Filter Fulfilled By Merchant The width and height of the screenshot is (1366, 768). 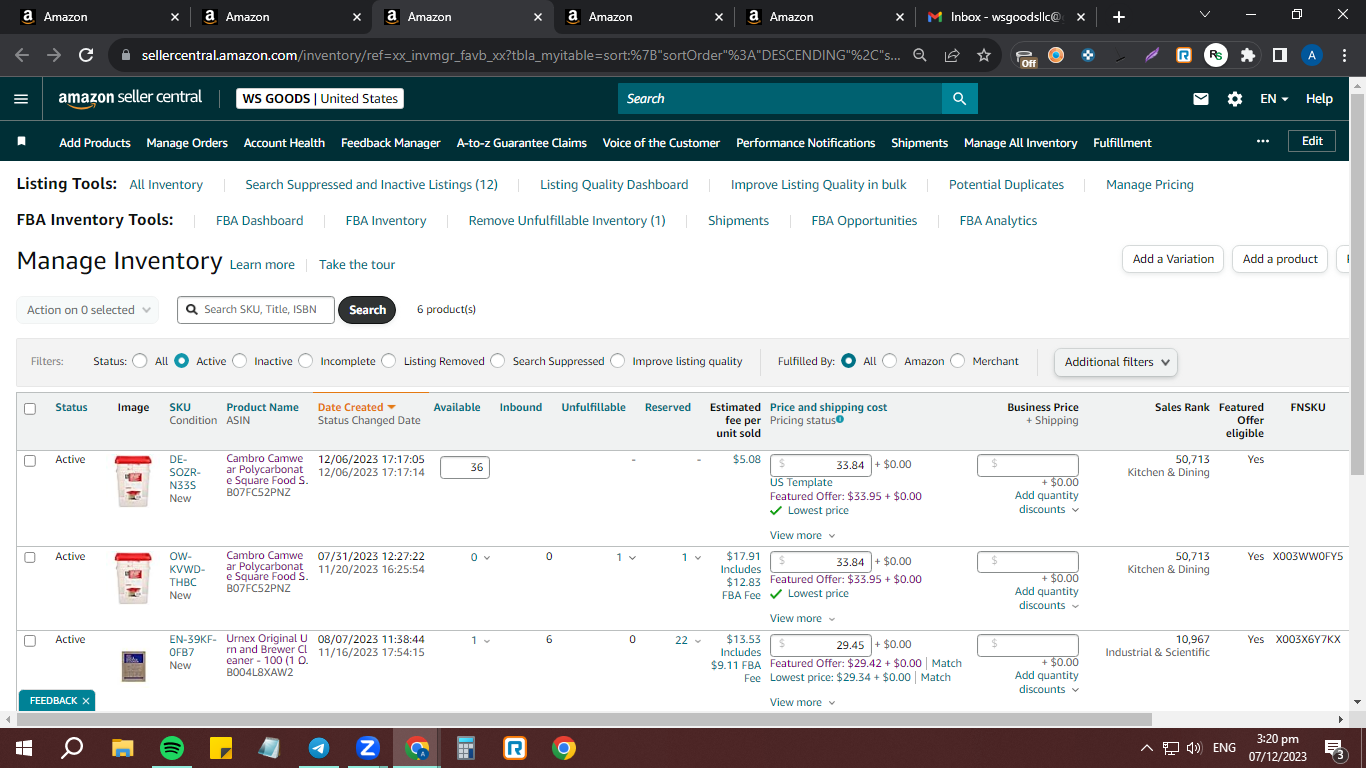(958, 361)
